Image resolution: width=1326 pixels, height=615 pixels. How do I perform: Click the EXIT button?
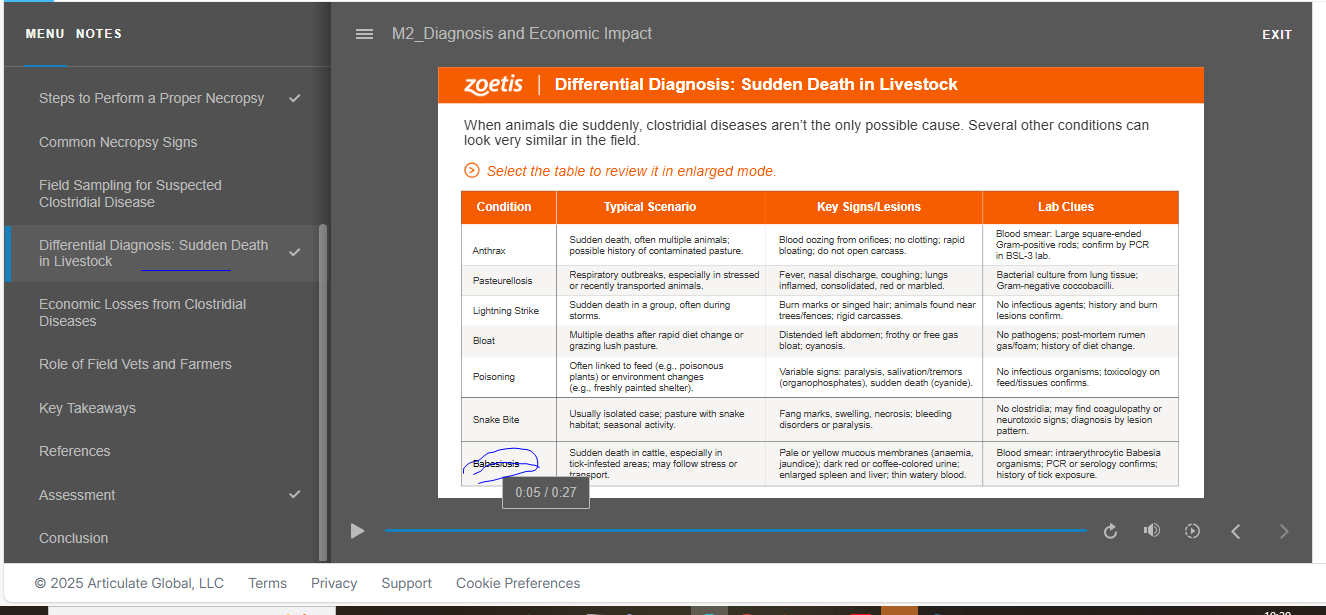pos(1276,35)
